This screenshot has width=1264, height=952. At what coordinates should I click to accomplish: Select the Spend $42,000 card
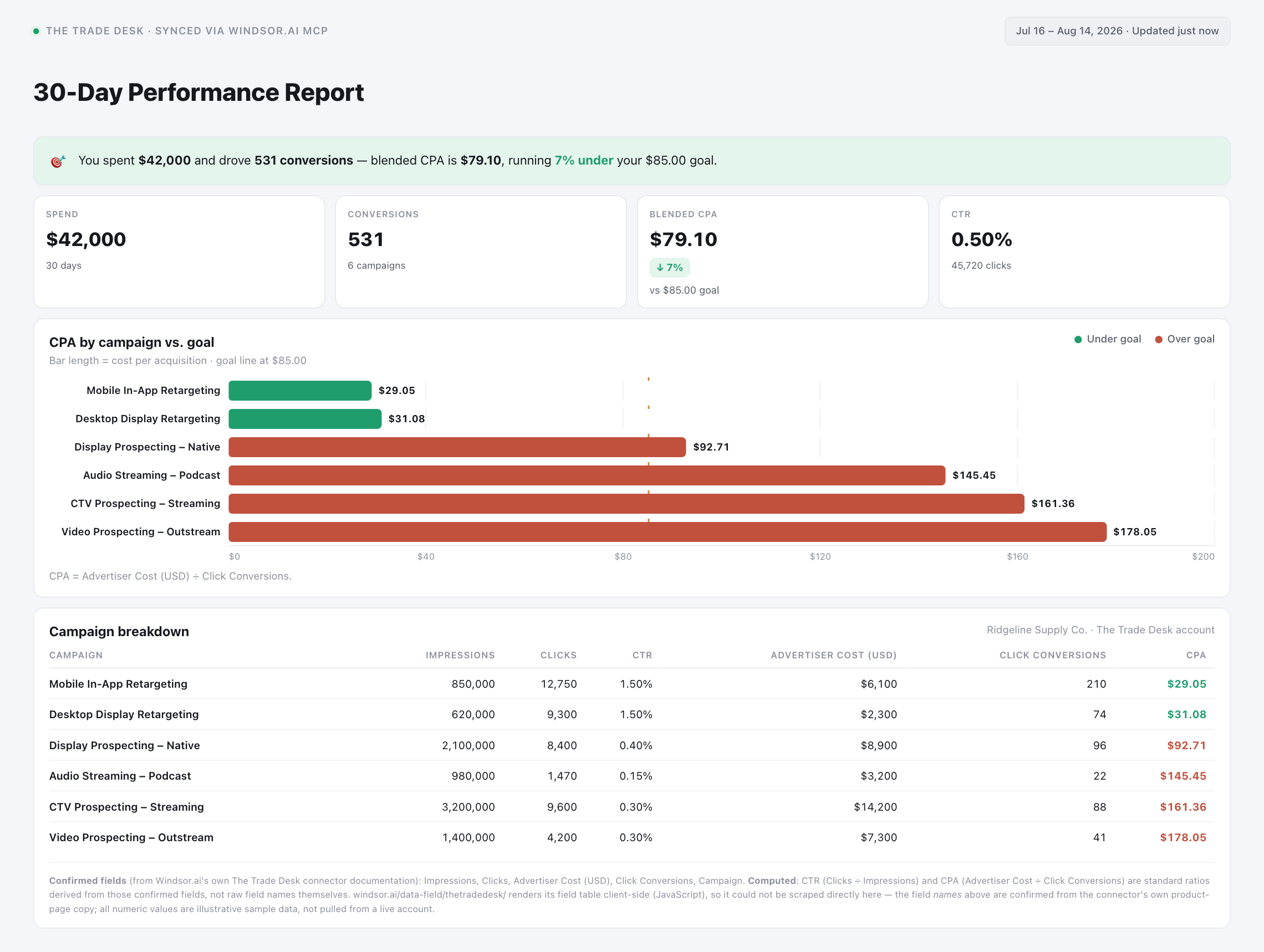(179, 252)
